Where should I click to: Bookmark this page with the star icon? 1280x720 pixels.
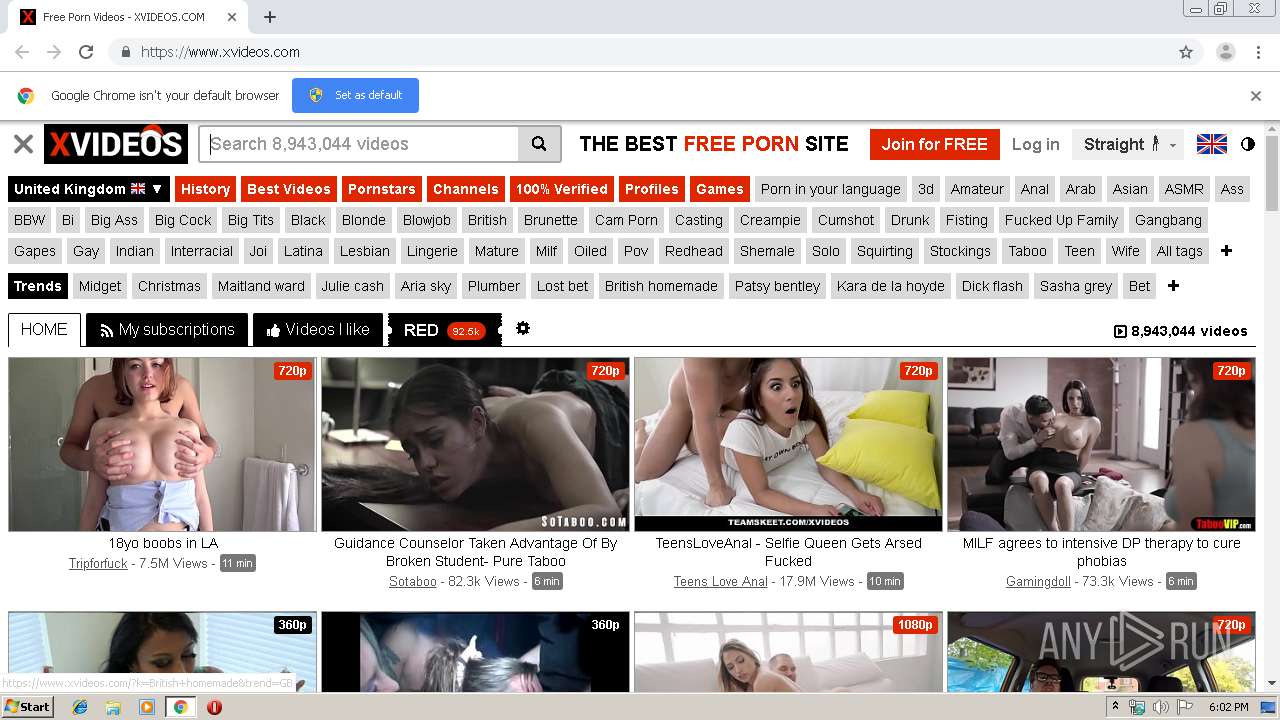pyautogui.click(x=1186, y=52)
